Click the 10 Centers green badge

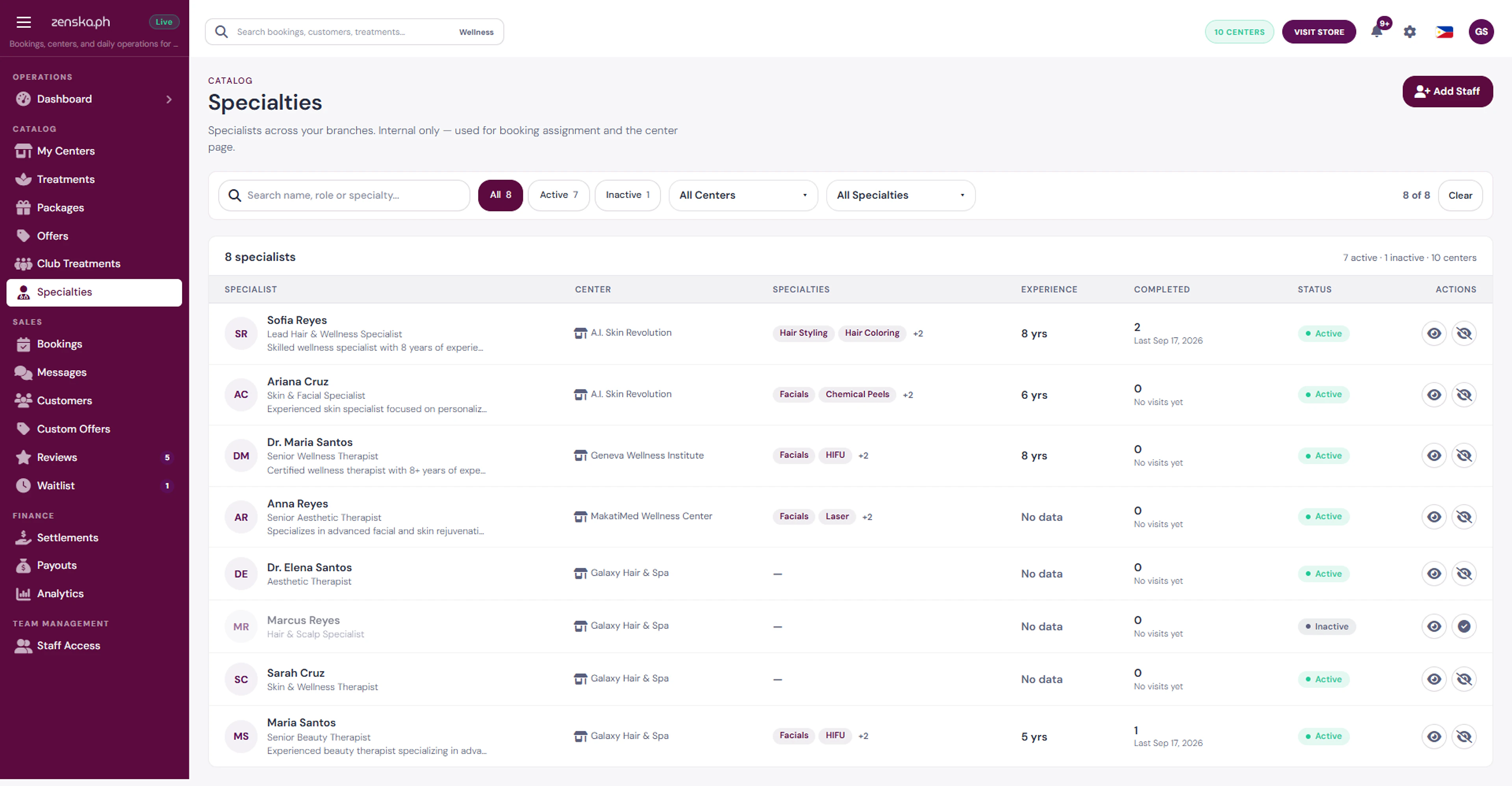coord(1239,32)
